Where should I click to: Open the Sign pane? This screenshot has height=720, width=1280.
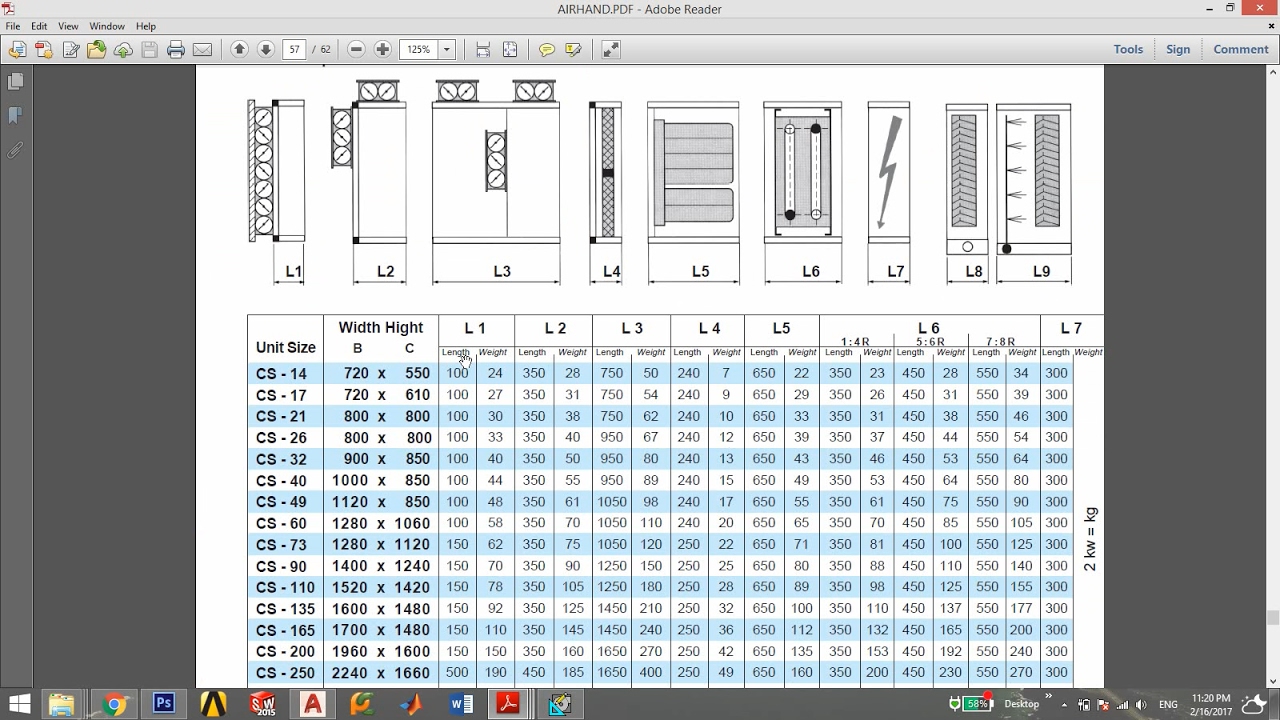pyautogui.click(x=1178, y=49)
